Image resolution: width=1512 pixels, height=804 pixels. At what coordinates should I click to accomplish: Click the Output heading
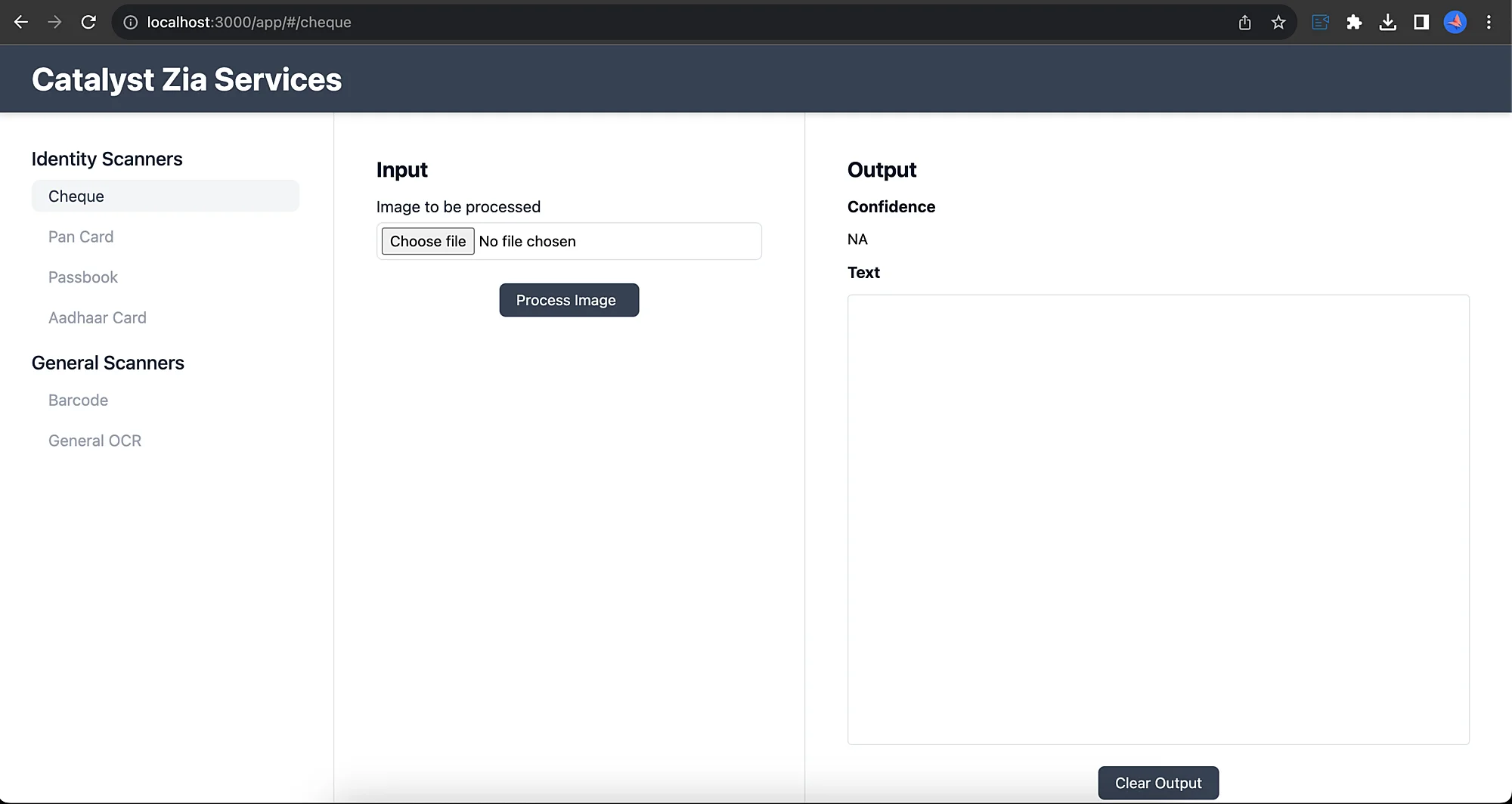[882, 170]
